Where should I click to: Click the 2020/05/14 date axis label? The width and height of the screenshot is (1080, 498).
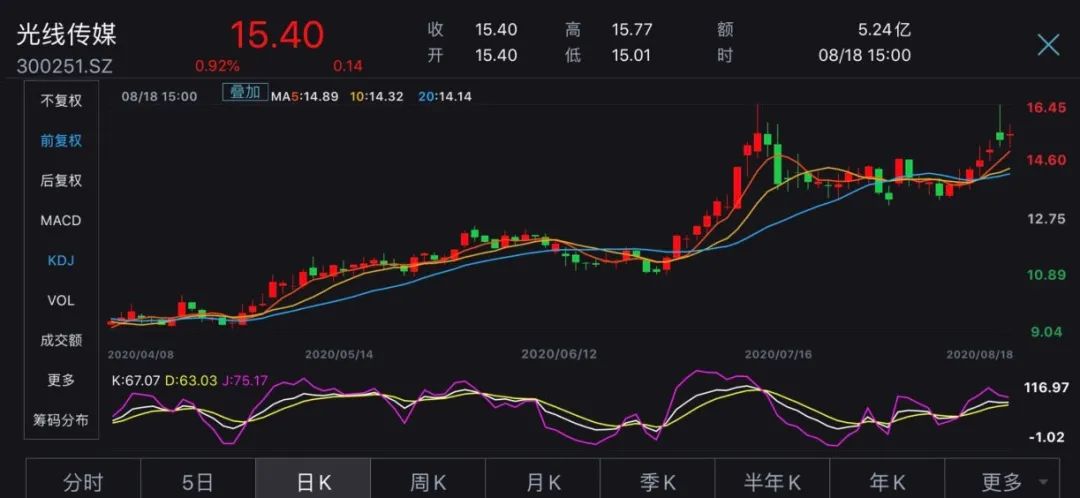click(x=340, y=354)
